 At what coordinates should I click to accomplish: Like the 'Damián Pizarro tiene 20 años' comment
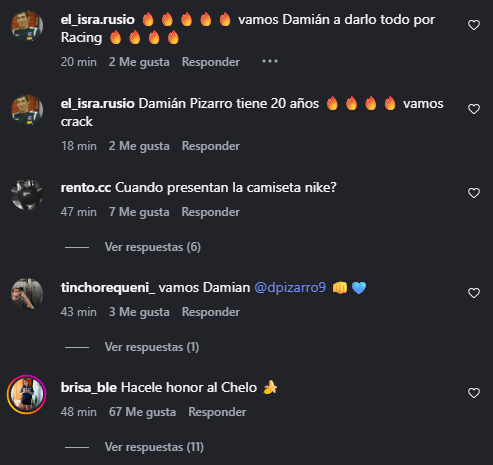pos(474,109)
